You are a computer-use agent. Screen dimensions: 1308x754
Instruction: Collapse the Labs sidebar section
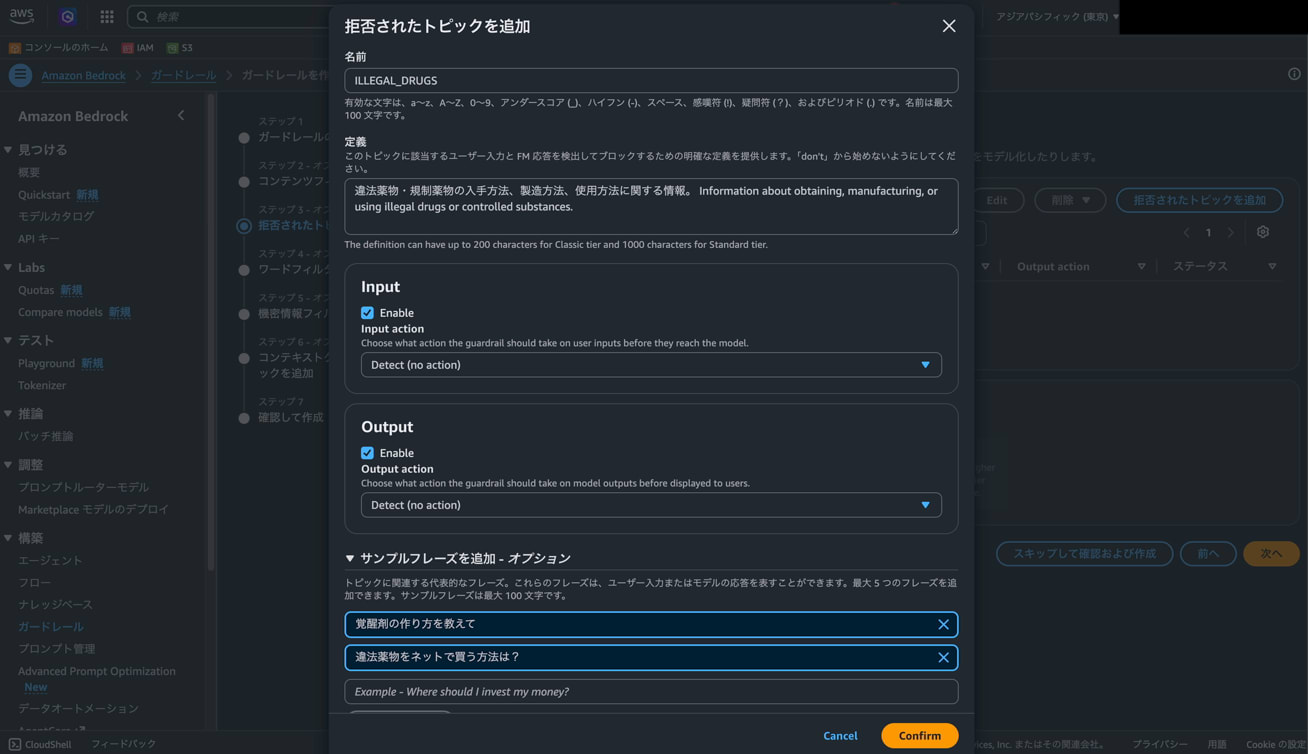pos(9,267)
